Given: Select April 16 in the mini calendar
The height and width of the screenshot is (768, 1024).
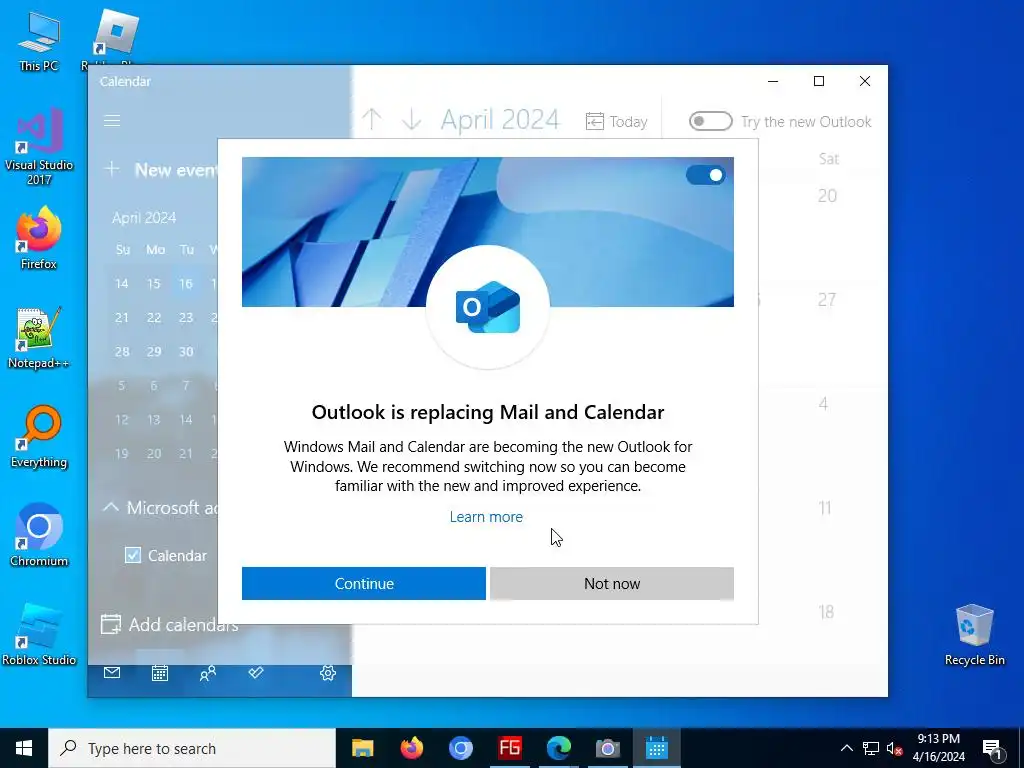Looking at the screenshot, I should pos(186,283).
